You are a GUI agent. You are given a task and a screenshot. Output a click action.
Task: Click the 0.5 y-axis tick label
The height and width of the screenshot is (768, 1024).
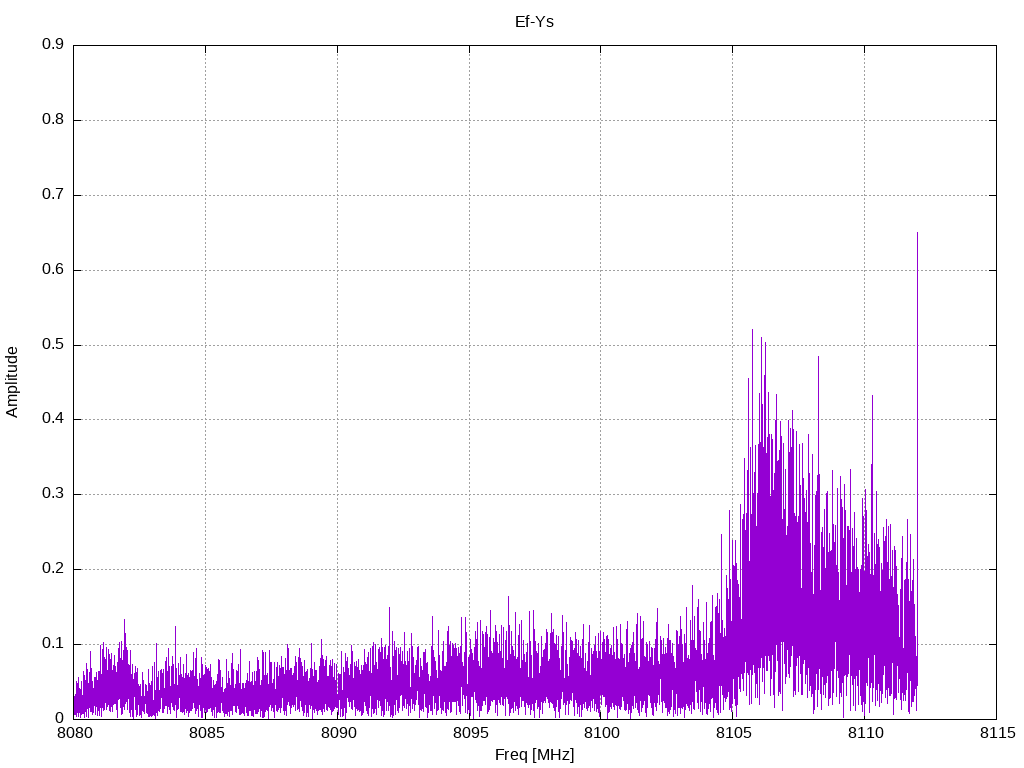pos(53,345)
